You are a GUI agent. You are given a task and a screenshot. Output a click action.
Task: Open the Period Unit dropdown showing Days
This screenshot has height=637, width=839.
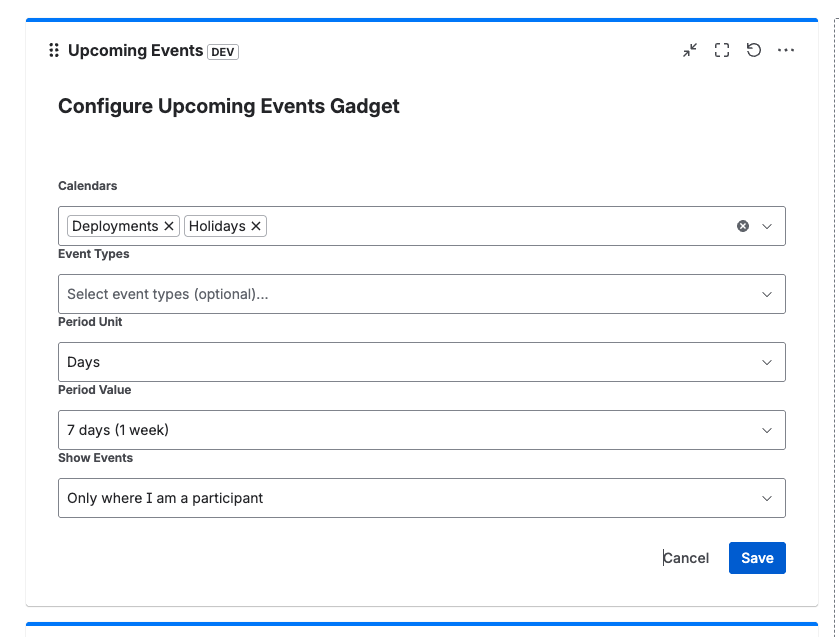click(x=768, y=362)
